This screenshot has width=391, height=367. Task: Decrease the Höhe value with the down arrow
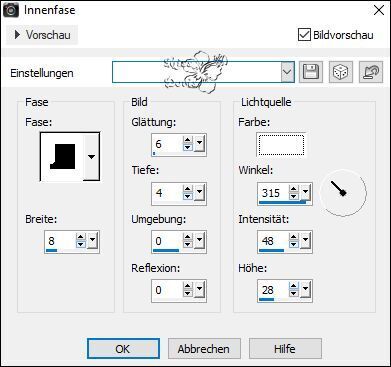tap(293, 294)
